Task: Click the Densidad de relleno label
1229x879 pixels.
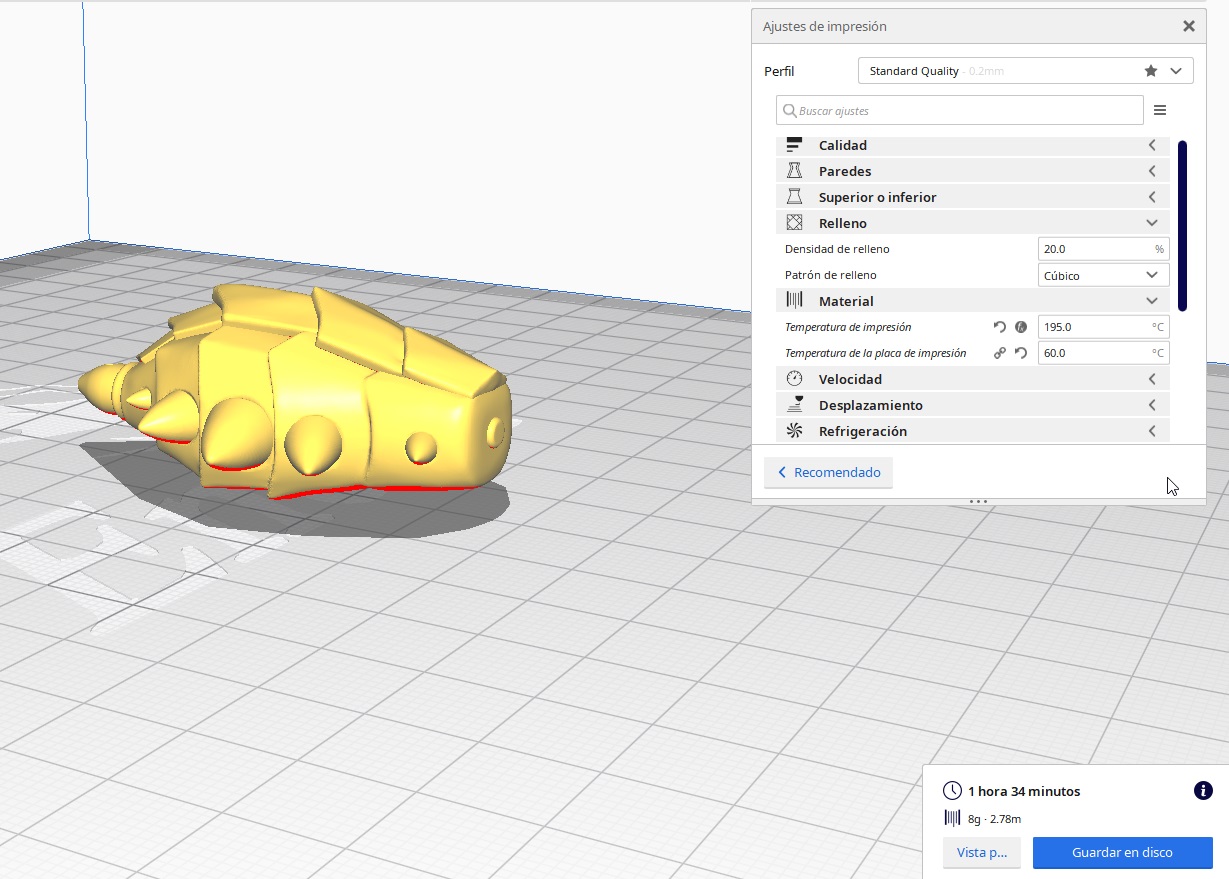Action: point(837,249)
